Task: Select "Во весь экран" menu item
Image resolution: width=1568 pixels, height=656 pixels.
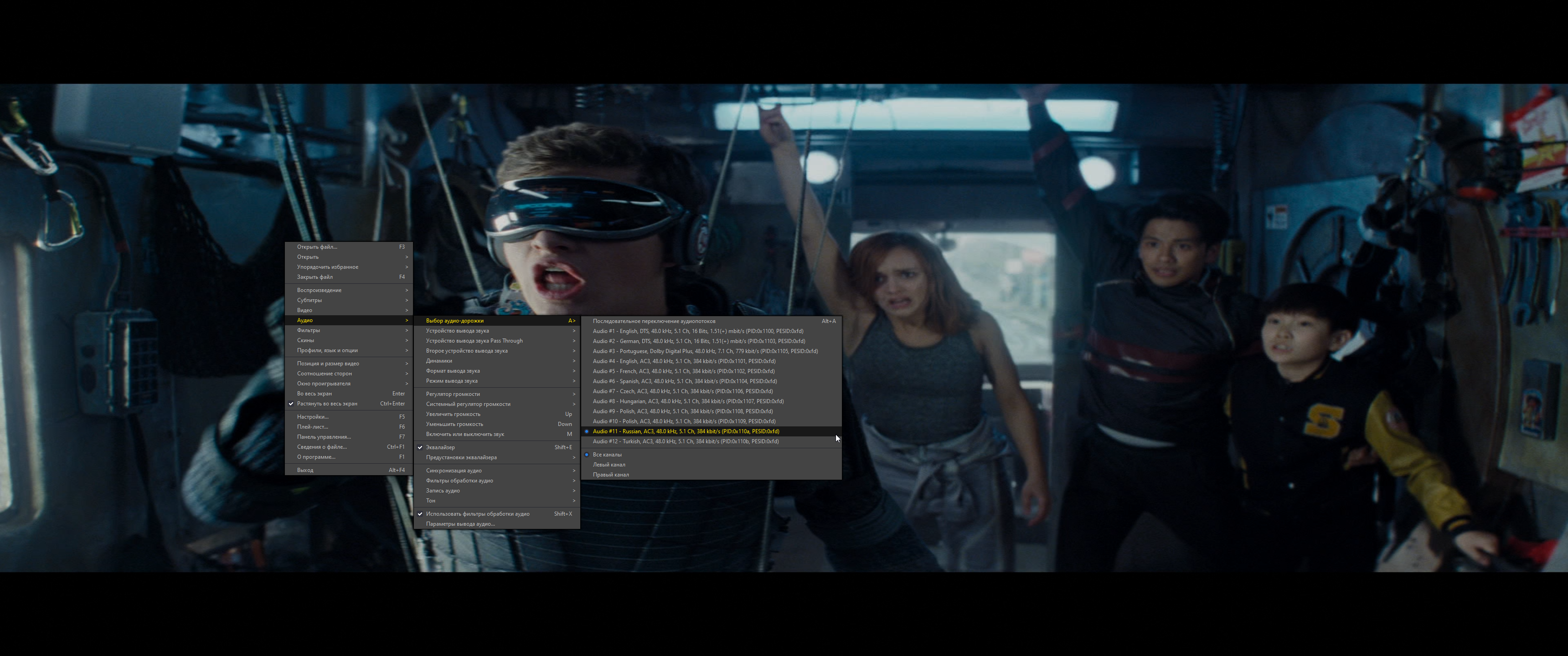Action: [349, 394]
